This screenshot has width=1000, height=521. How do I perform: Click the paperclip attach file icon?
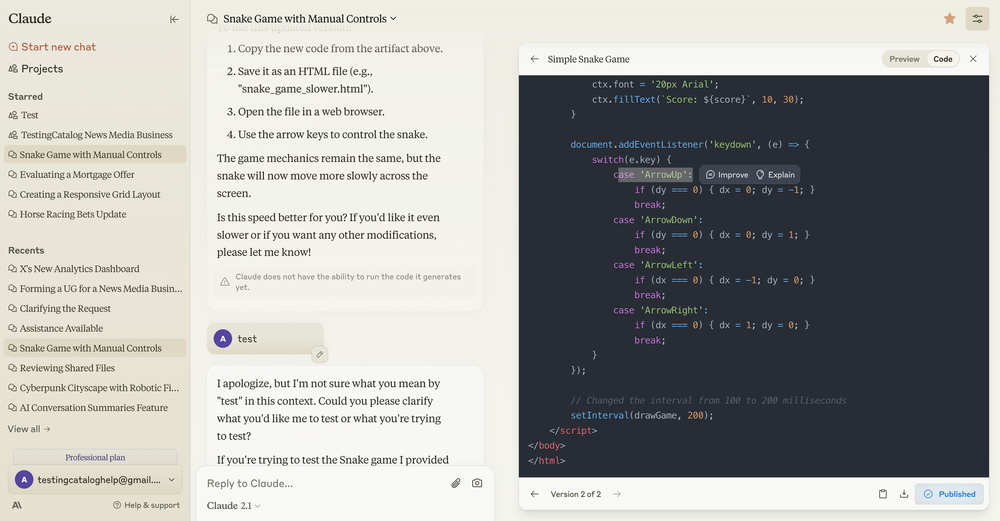click(x=455, y=483)
